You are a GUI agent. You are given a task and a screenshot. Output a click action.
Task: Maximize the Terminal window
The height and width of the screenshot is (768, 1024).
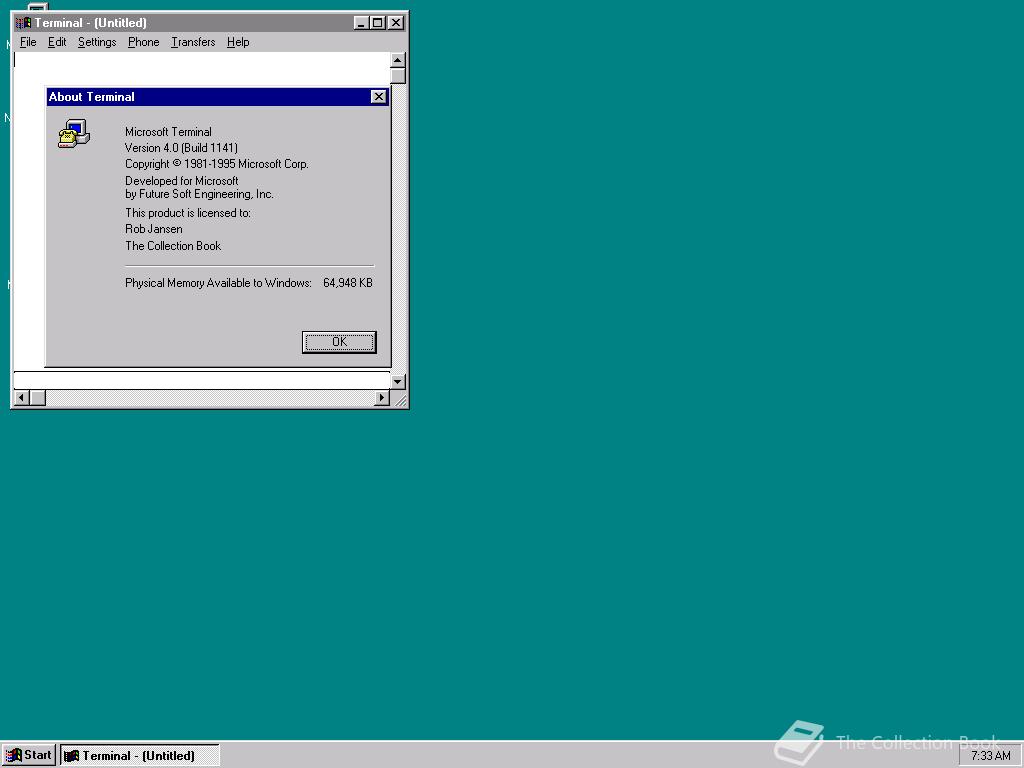377,23
